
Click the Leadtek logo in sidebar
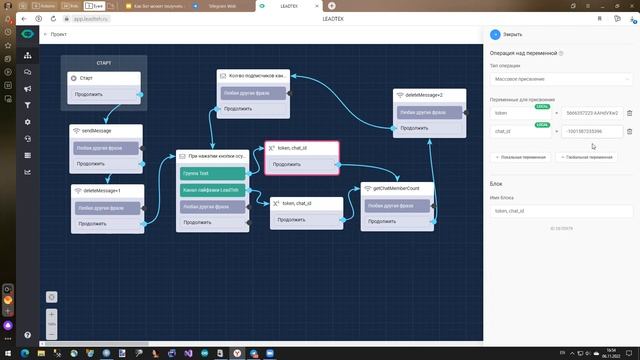pos(27,34)
